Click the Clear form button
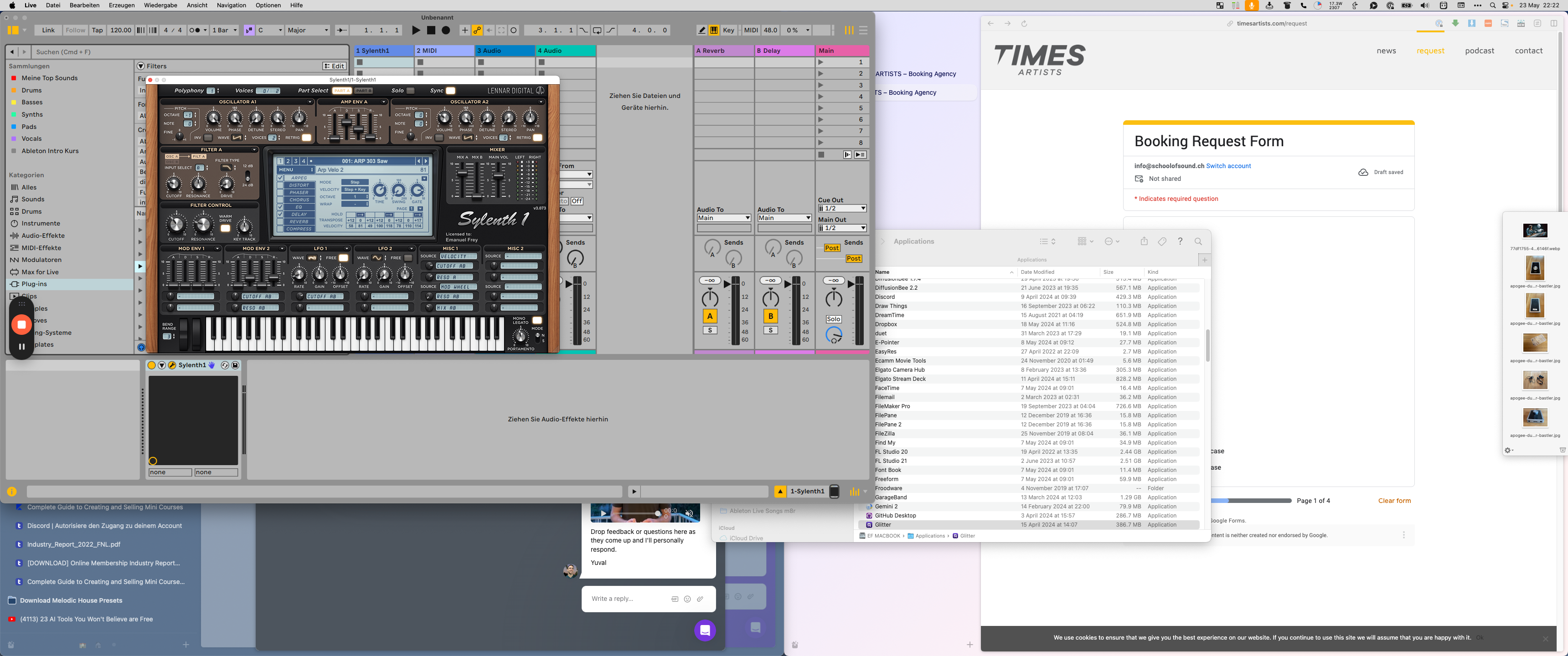Screen dimensions: 1568x656 tap(1394, 501)
